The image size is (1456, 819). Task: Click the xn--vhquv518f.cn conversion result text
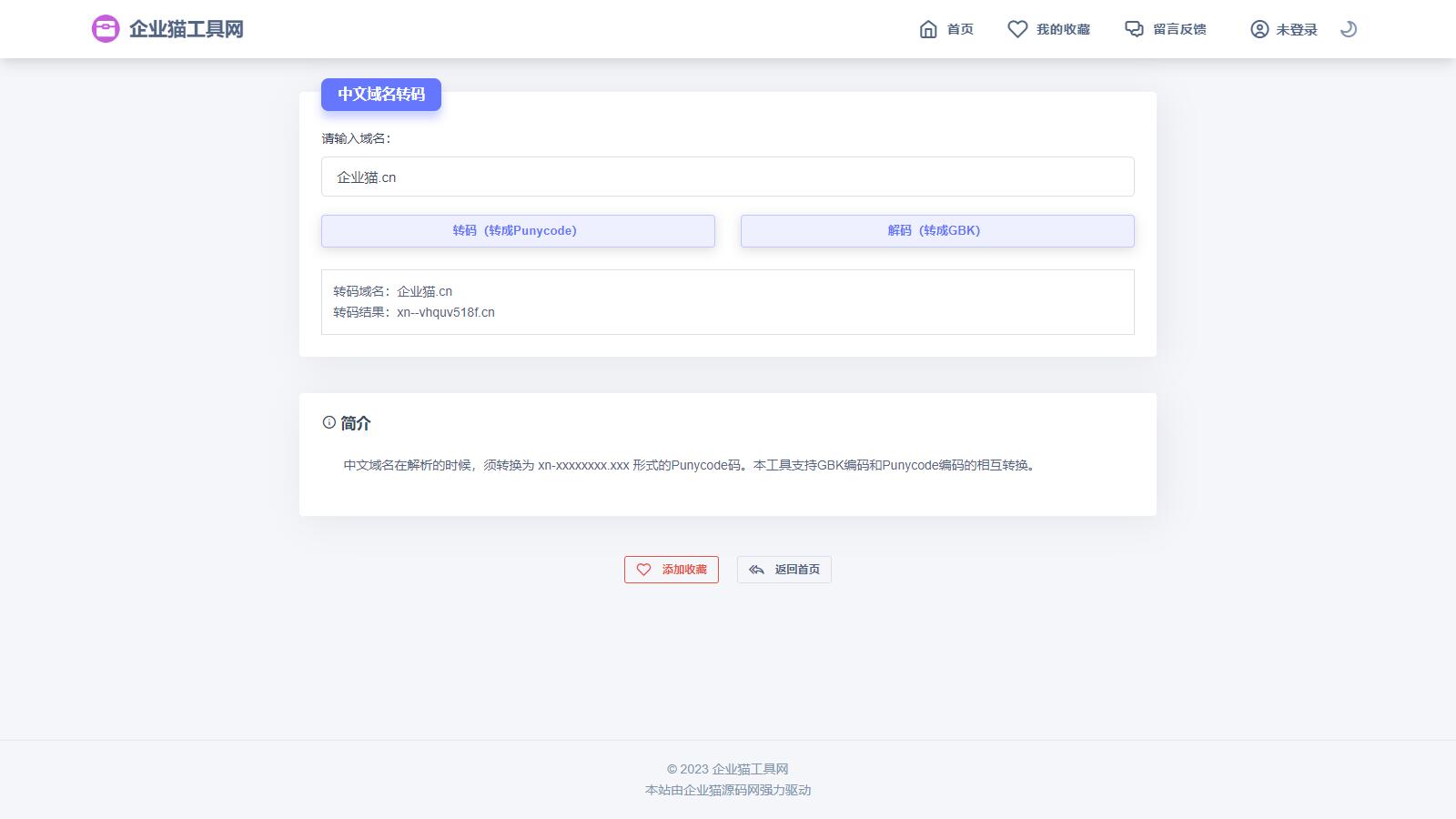[x=446, y=312]
